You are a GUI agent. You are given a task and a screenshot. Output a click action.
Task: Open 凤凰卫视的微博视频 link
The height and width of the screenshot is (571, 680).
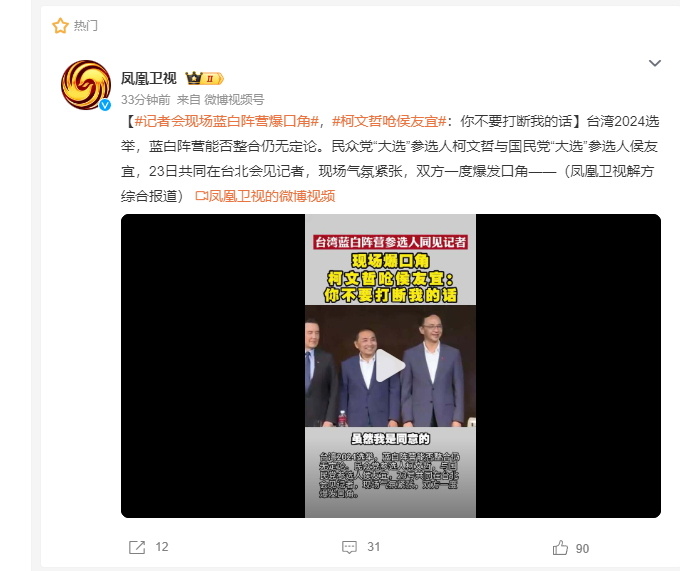click(265, 196)
